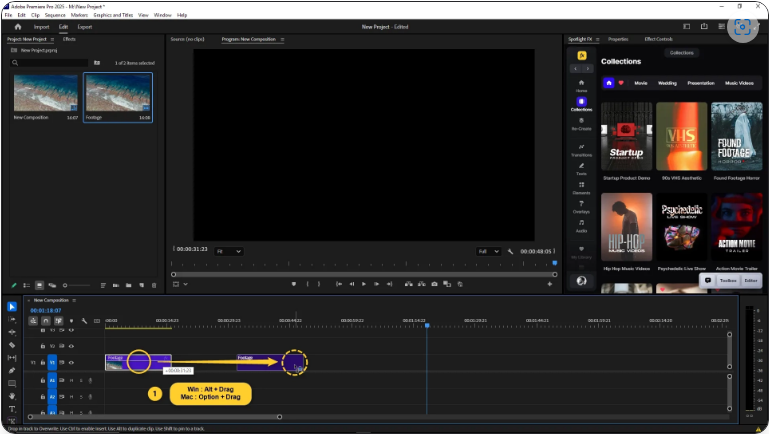
Task: Expand dropdown beside safe margins icon
Action: (185, 284)
